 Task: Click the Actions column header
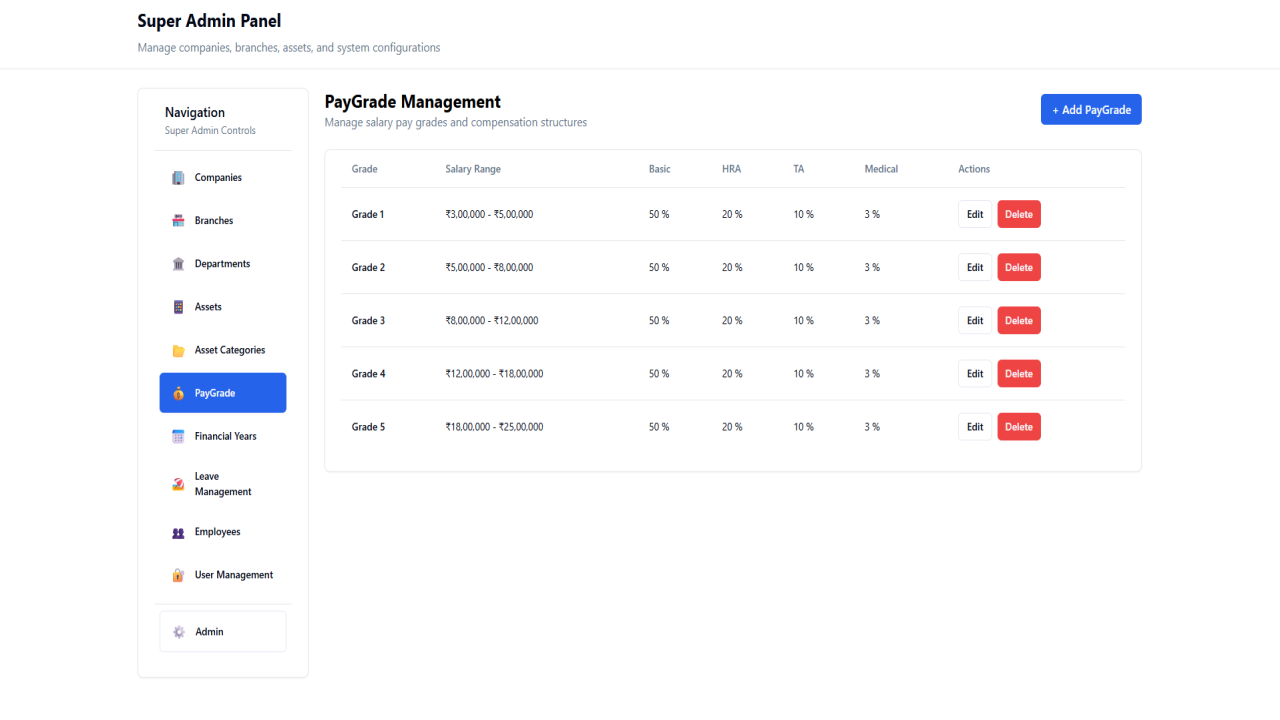[974, 169]
